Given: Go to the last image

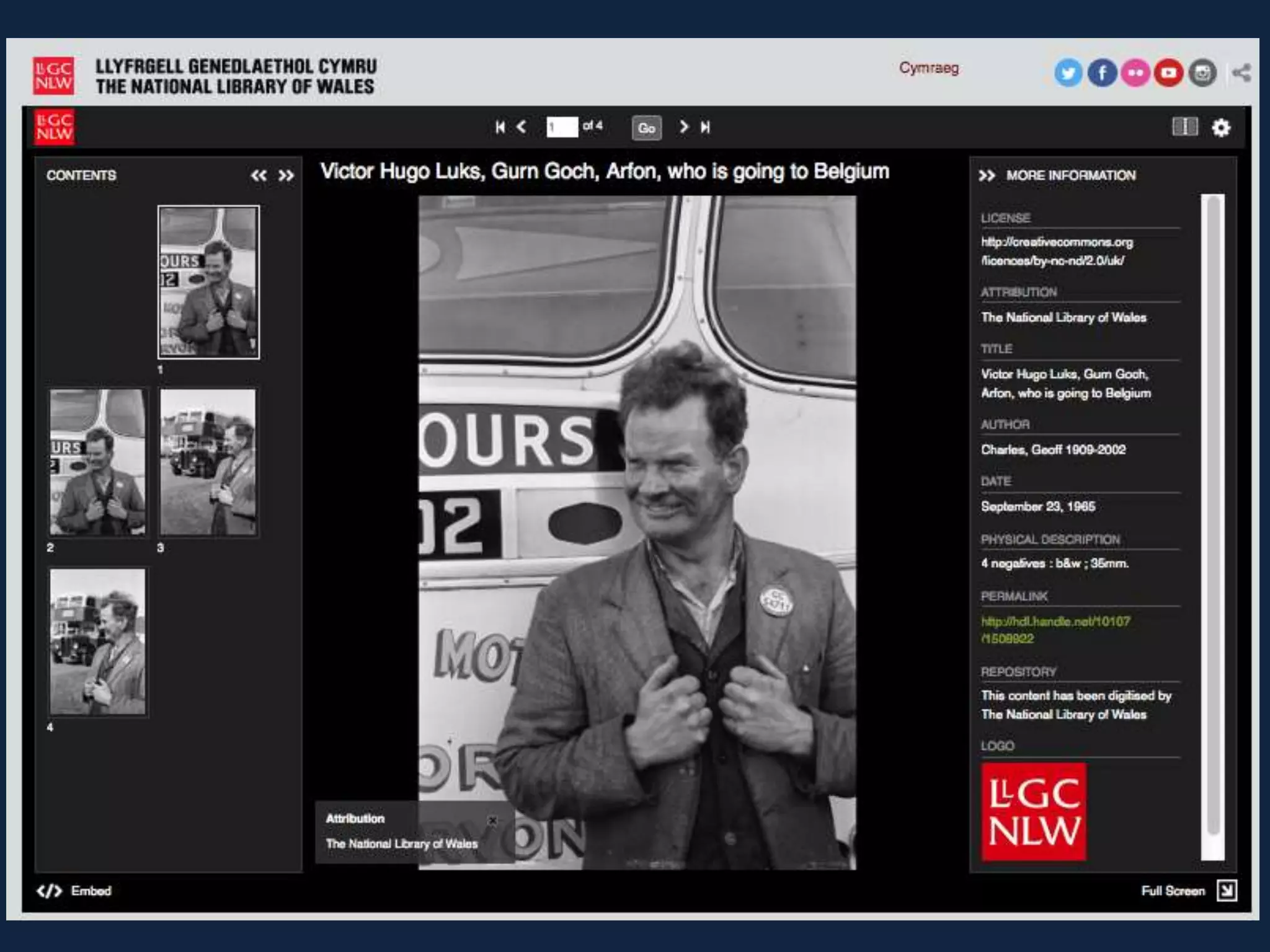Looking at the screenshot, I should point(705,127).
